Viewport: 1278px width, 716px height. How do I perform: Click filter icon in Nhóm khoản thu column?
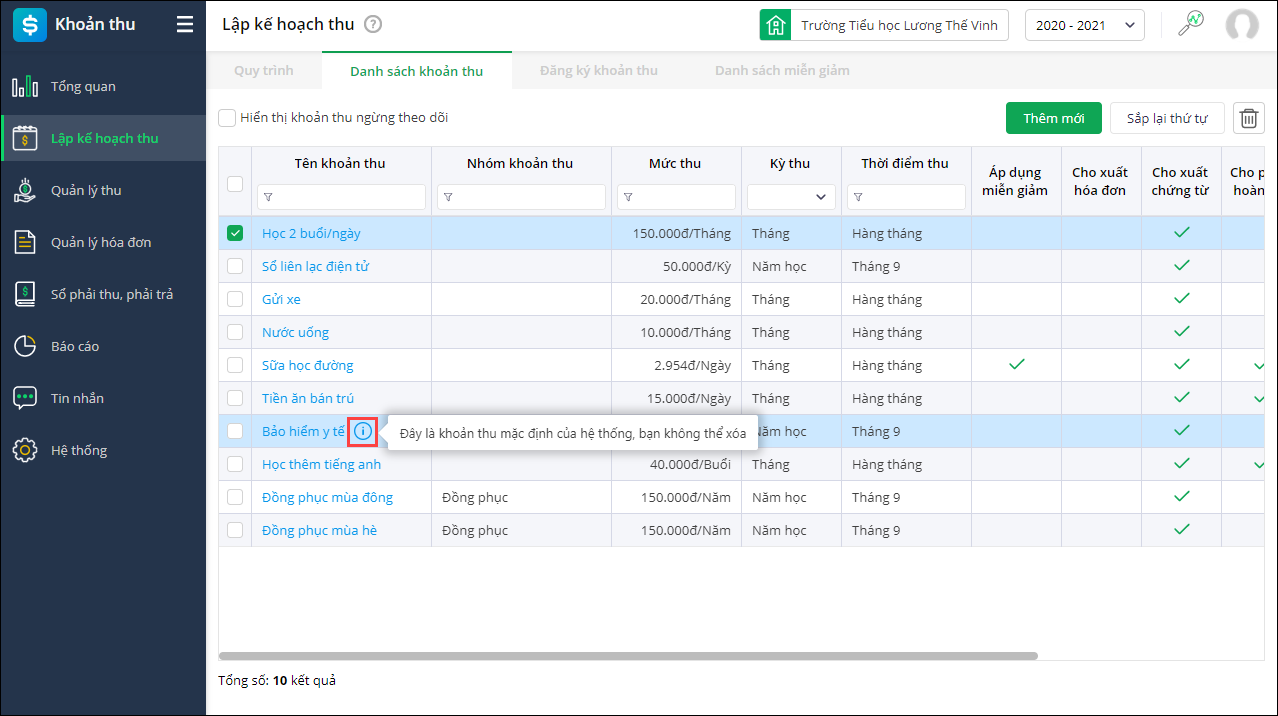(448, 197)
